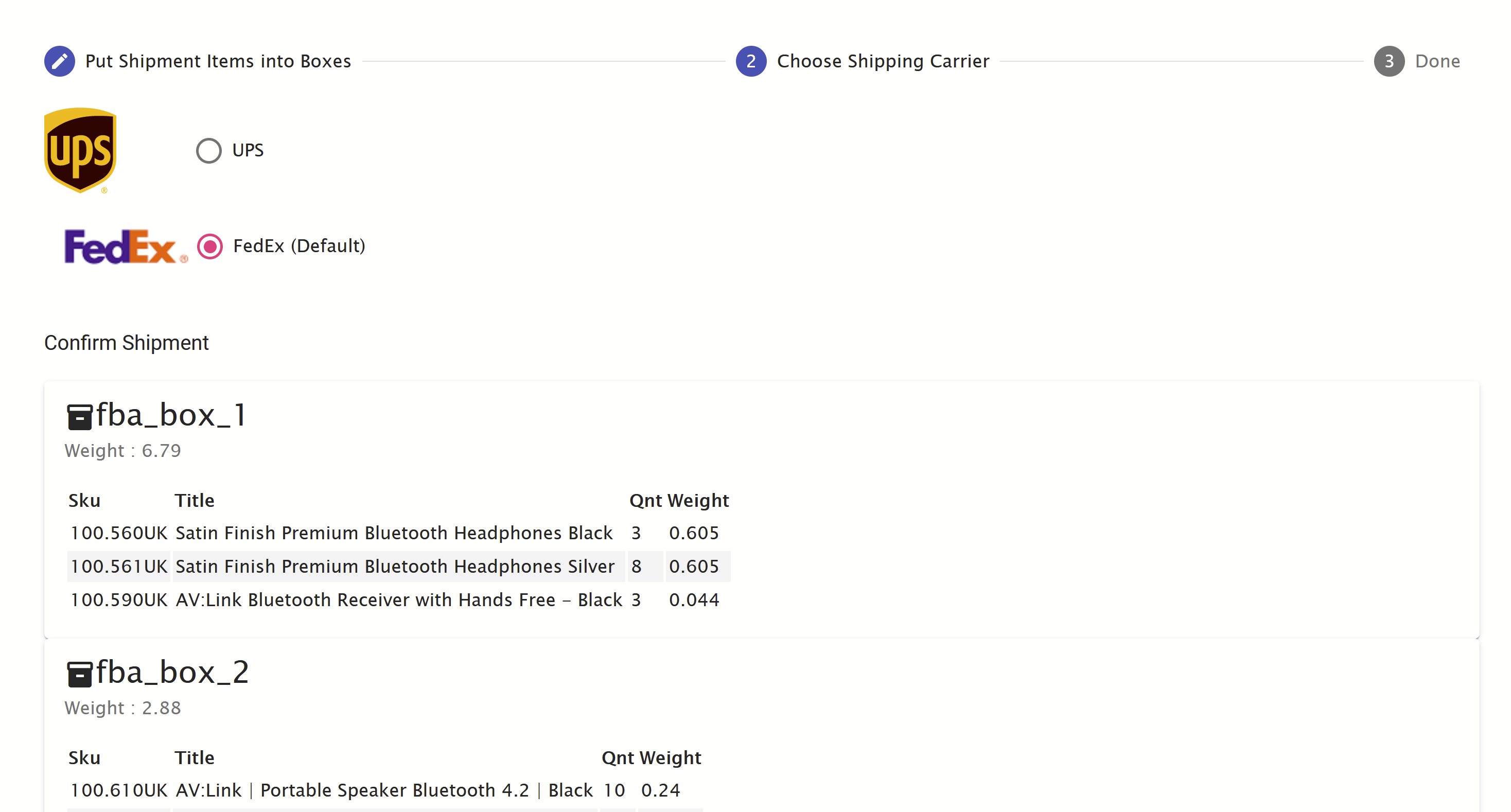The height and width of the screenshot is (812, 1511).
Task: Go to Put Shipment Items into Boxes step
Action: point(218,61)
